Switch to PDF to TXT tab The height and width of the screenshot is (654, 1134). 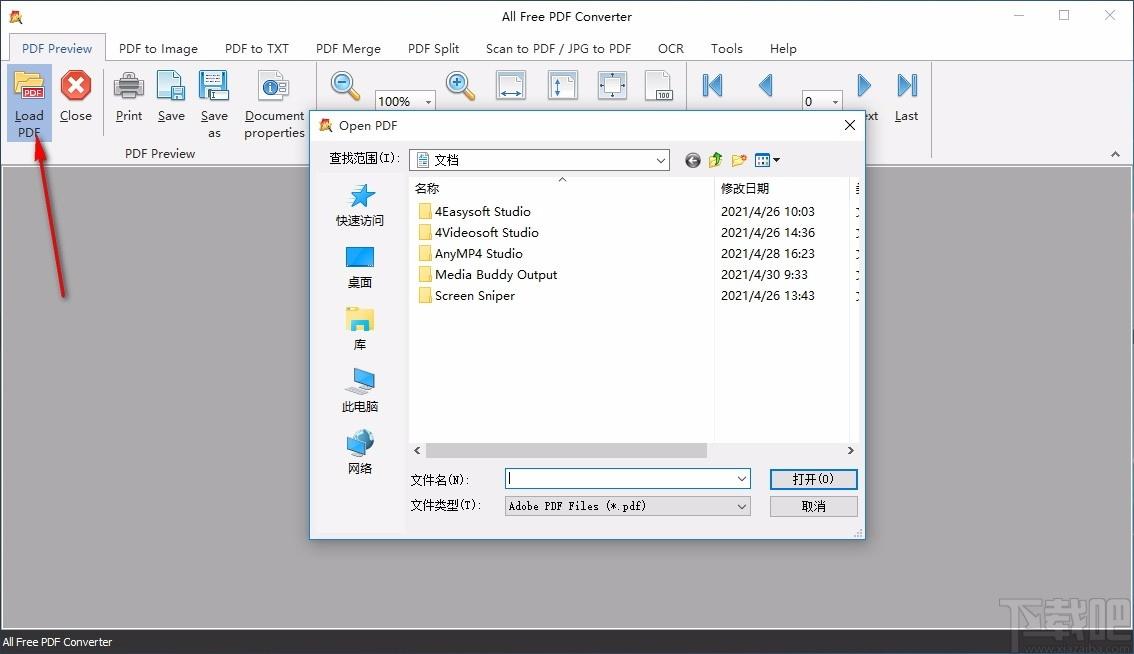tap(257, 48)
